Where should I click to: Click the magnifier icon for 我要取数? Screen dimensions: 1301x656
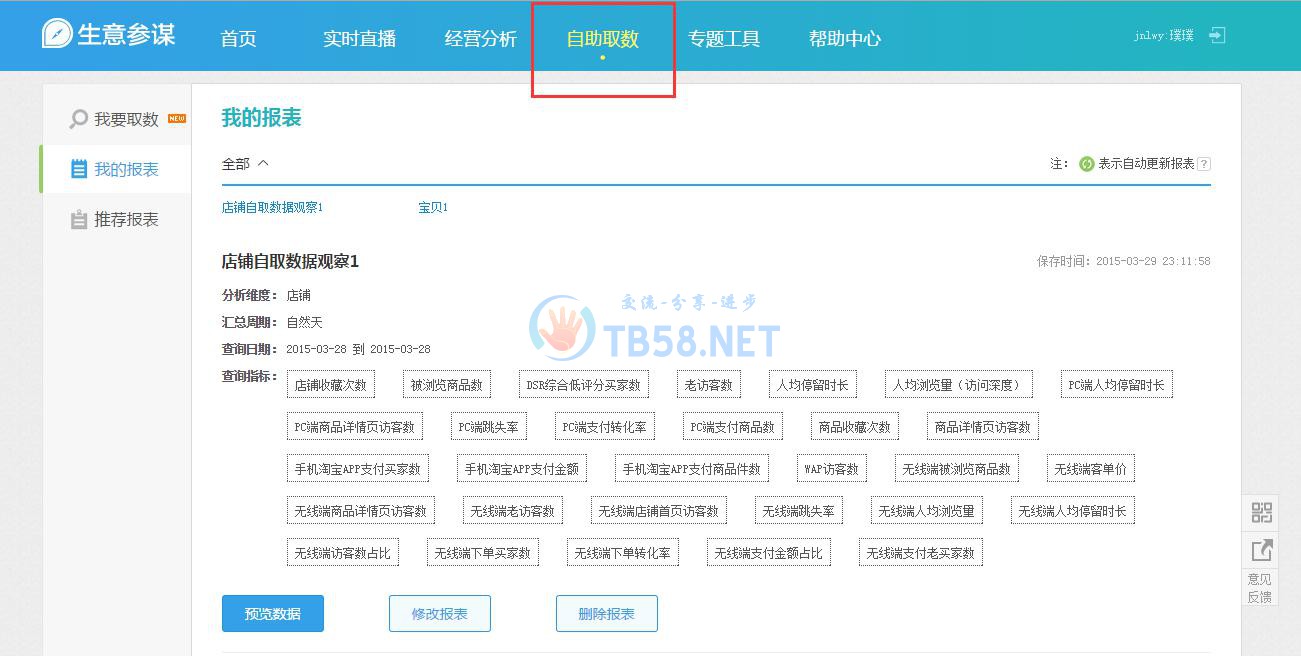point(78,120)
